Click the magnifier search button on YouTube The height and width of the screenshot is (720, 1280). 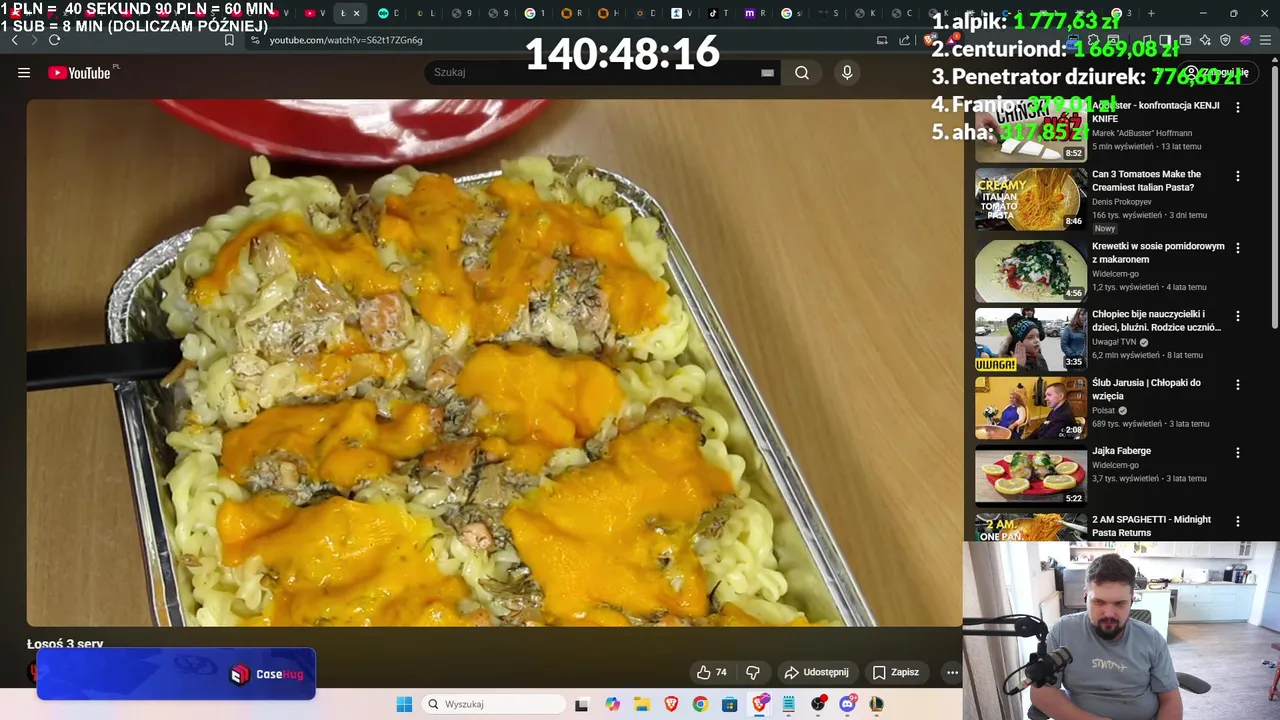pyautogui.click(x=802, y=72)
